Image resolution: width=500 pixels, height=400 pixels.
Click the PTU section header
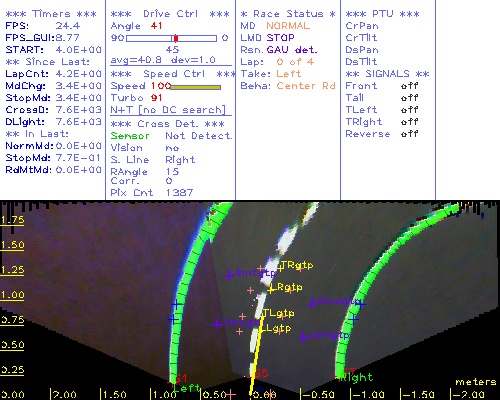coord(382,14)
